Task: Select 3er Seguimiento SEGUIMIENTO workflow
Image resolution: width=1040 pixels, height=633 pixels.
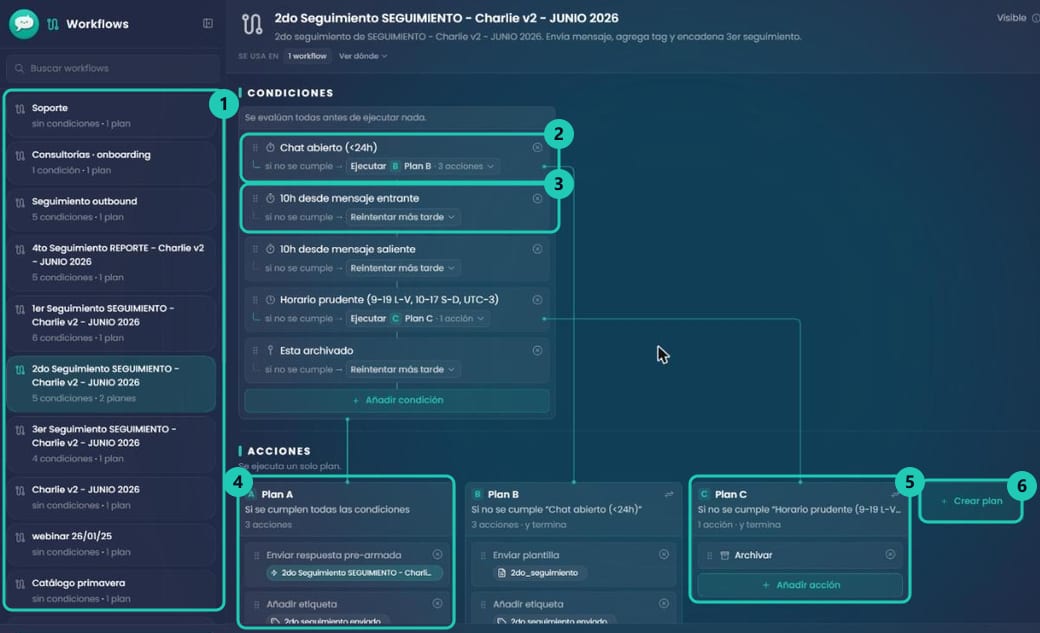Action: (111, 443)
